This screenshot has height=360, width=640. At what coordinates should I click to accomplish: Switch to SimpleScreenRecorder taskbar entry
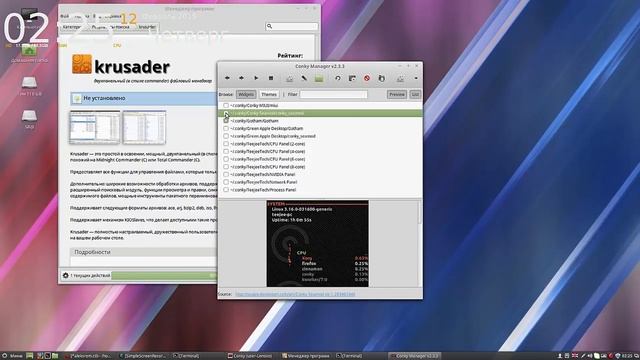[x=143, y=356]
